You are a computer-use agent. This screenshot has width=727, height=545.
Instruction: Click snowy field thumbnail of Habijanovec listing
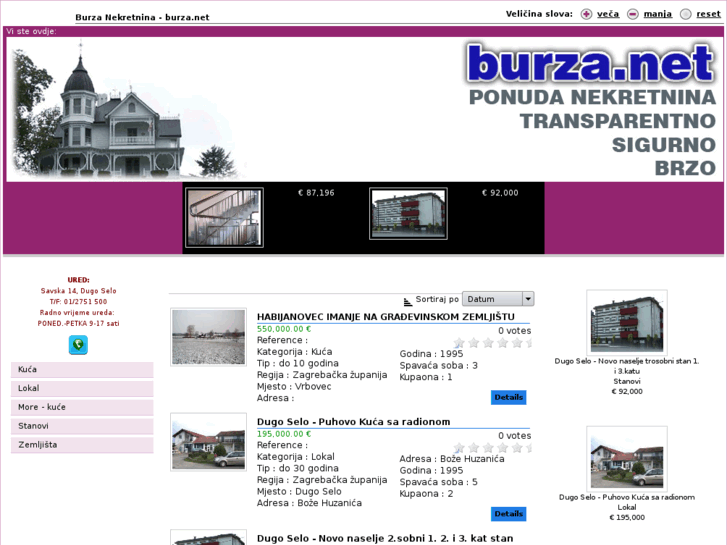coord(209,337)
